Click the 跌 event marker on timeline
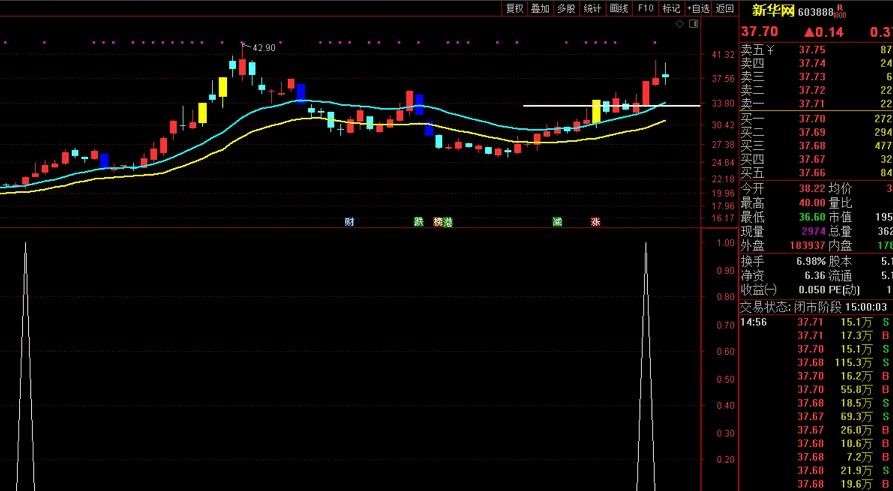The width and height of the screenshot is (893, 491). tap(419, 222)
